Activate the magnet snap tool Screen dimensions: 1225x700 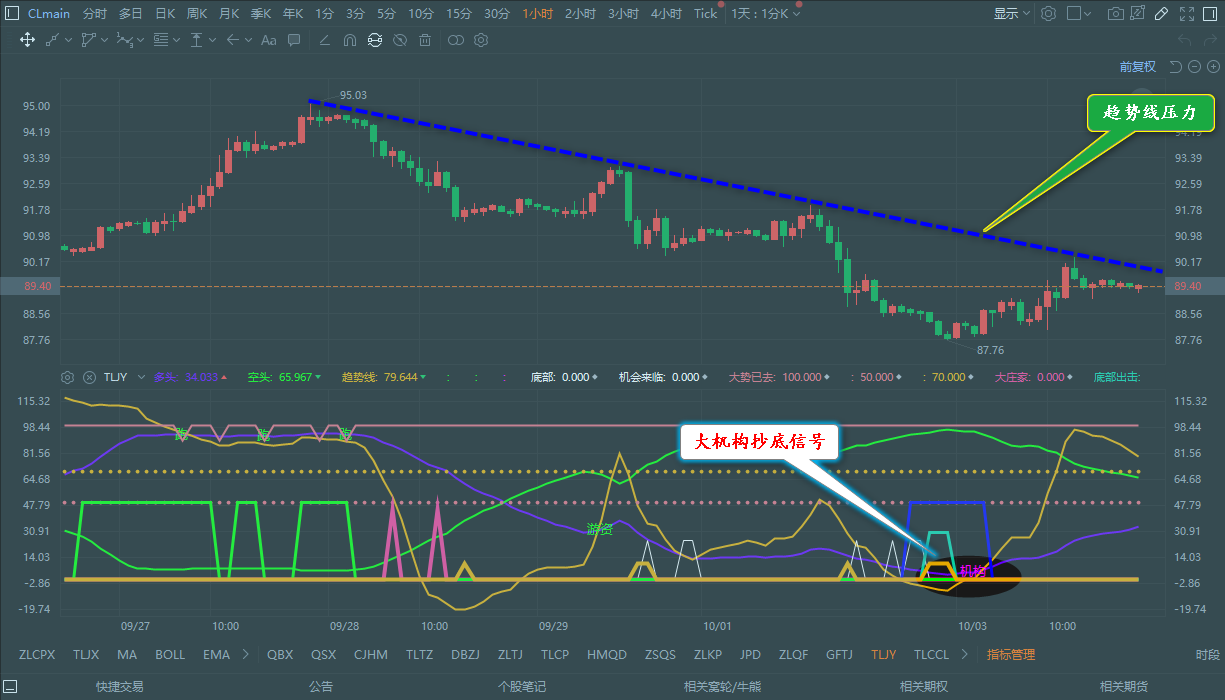pos(349,40)
